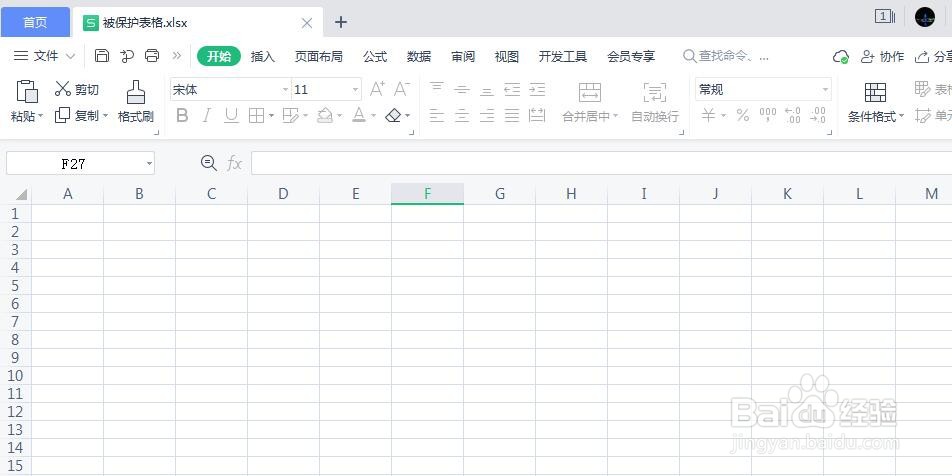Screen dimensions: 952x476
Task: Click the Copy button
Action: tap(77, 115)
